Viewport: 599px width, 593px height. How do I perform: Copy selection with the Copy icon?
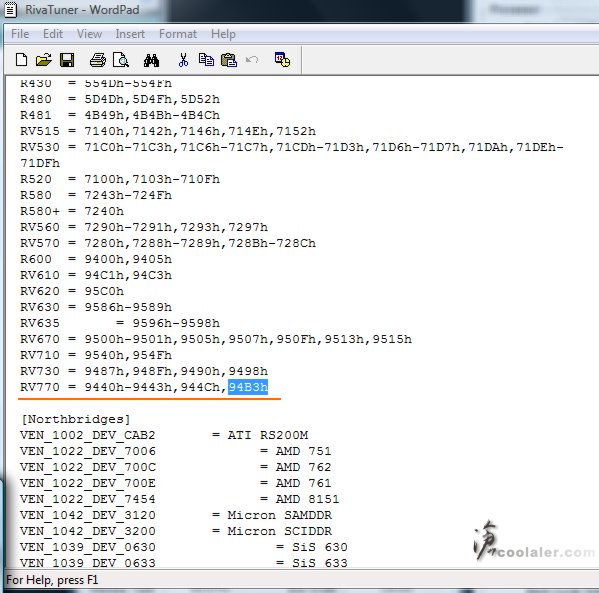[206, 60]
